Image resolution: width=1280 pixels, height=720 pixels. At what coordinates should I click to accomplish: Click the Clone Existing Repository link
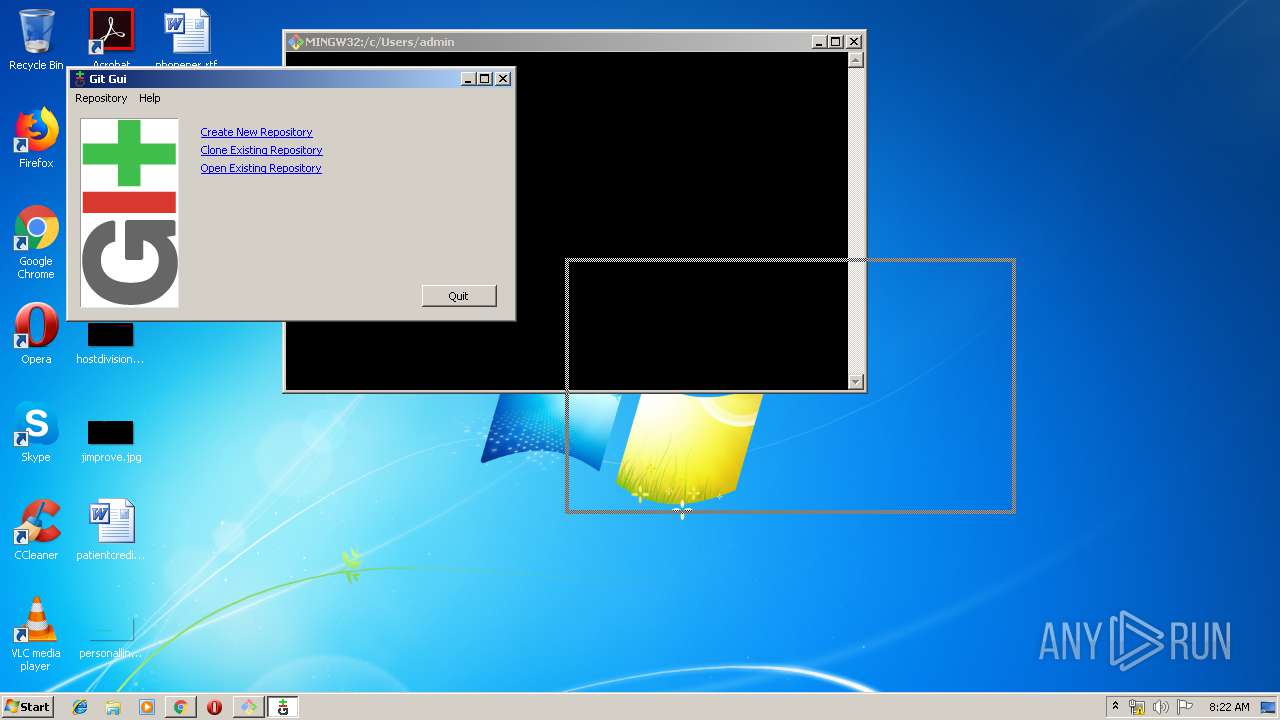tap(261, 150)
